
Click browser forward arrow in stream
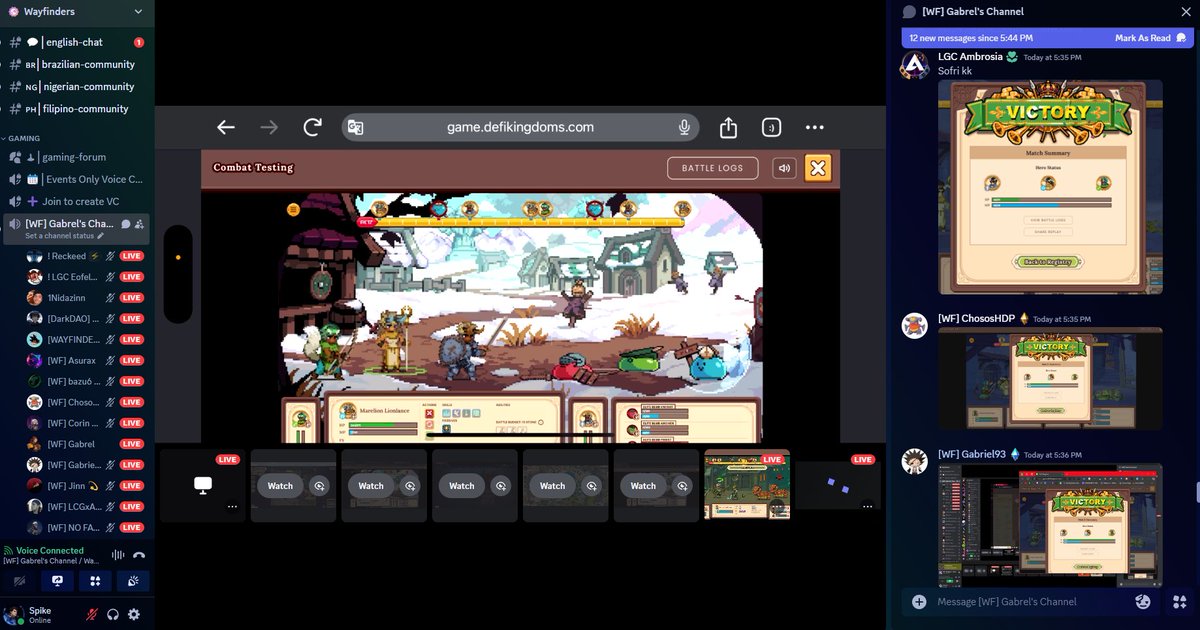[x=269, y=127]
